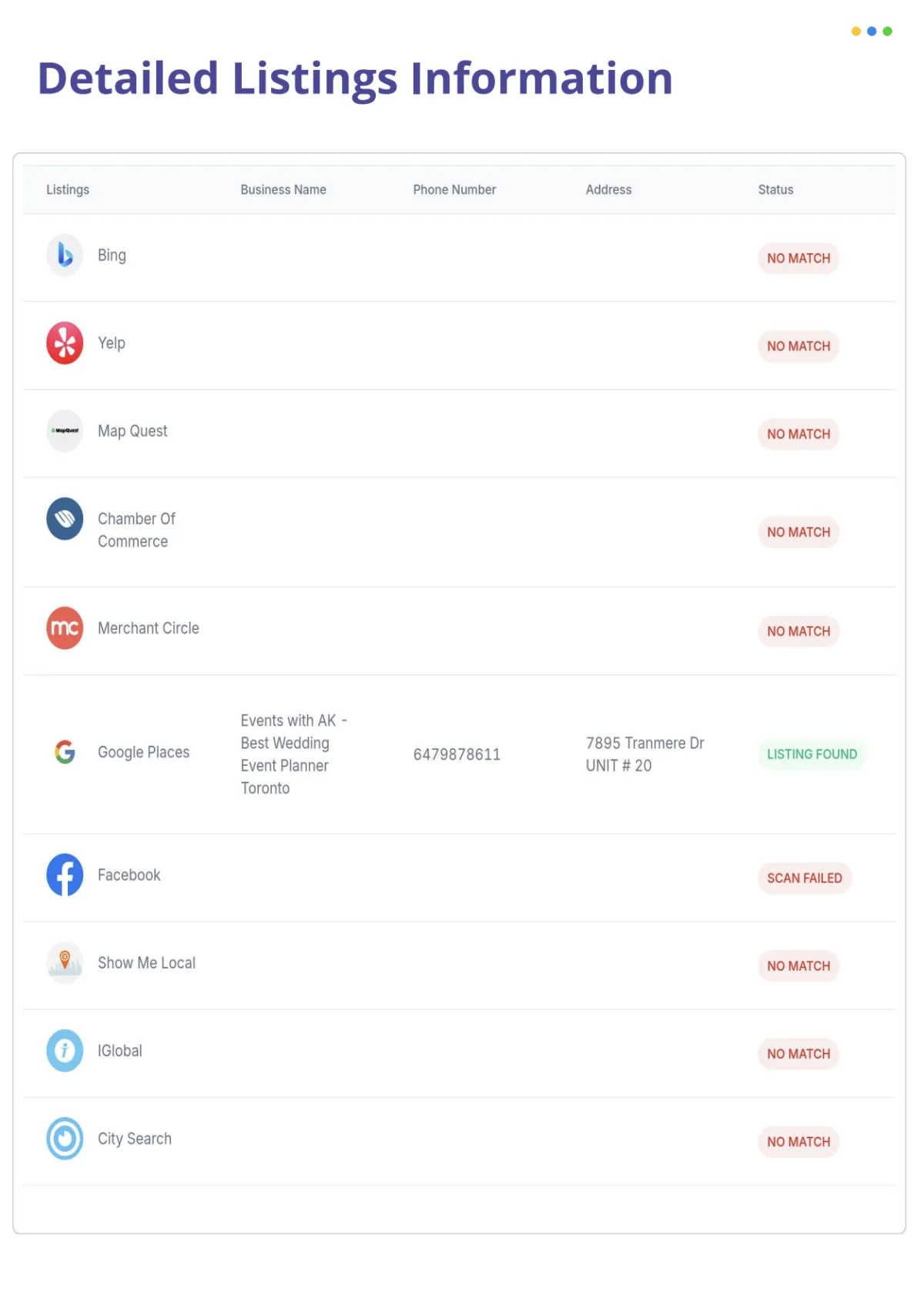This screenshot has height=1308, width=924.
Task: Select the City Search circular icon
Action: coord(65,1138)
